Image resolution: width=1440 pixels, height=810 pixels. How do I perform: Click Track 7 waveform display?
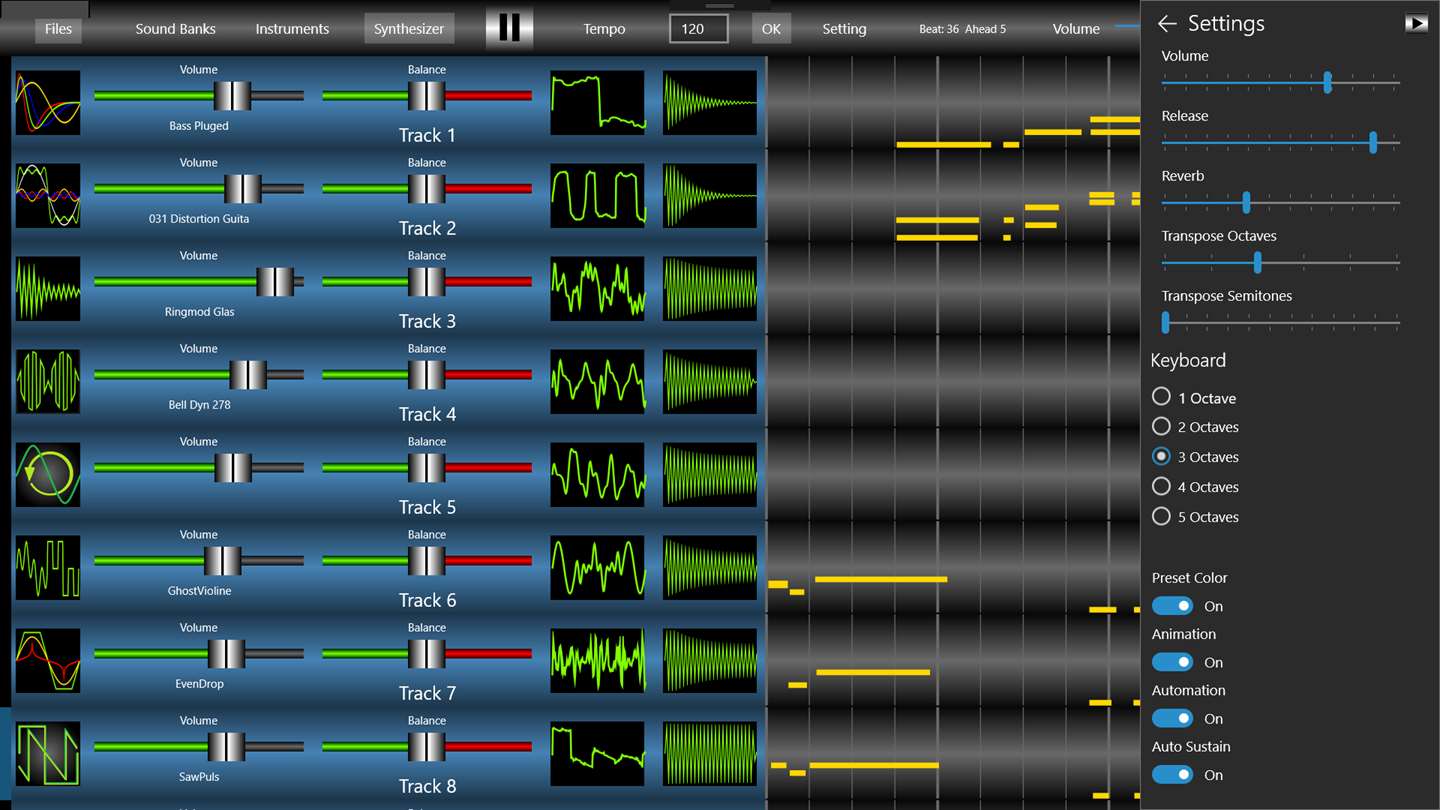coord(598,660)
